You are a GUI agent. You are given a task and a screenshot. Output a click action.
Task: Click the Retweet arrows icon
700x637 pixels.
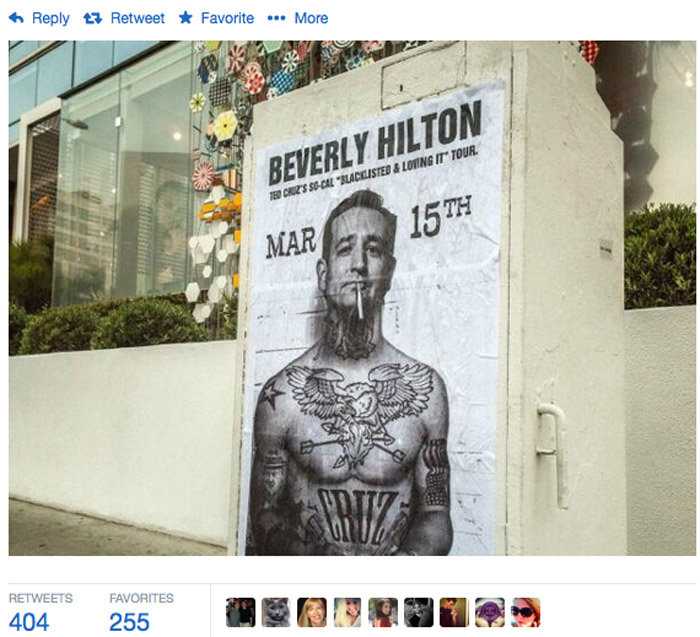coord(92,18)
